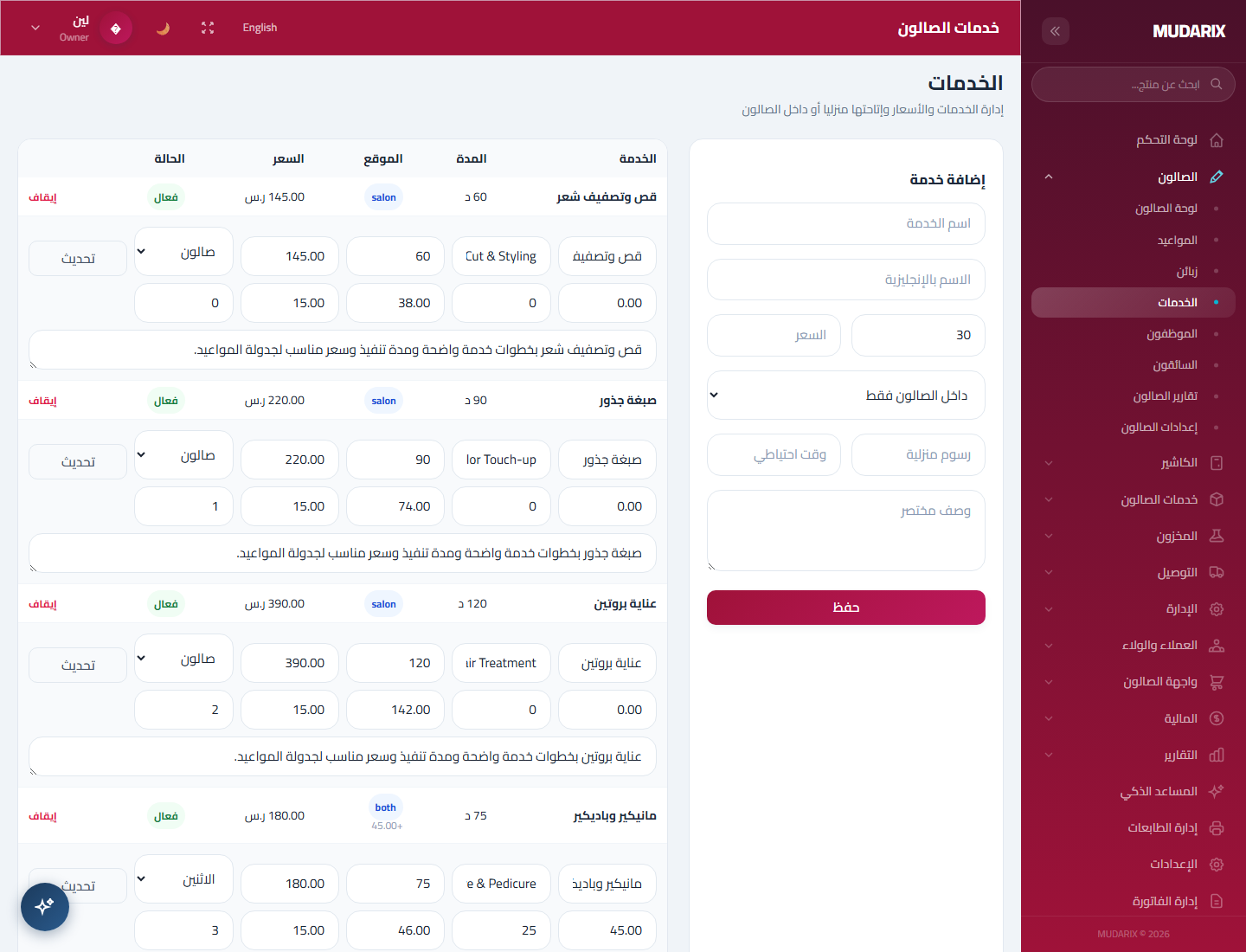This screenshot has width=1246, height=952.
Task: Click the 120 duration field of عناية بروتين
Action: (x=395, y=663)
